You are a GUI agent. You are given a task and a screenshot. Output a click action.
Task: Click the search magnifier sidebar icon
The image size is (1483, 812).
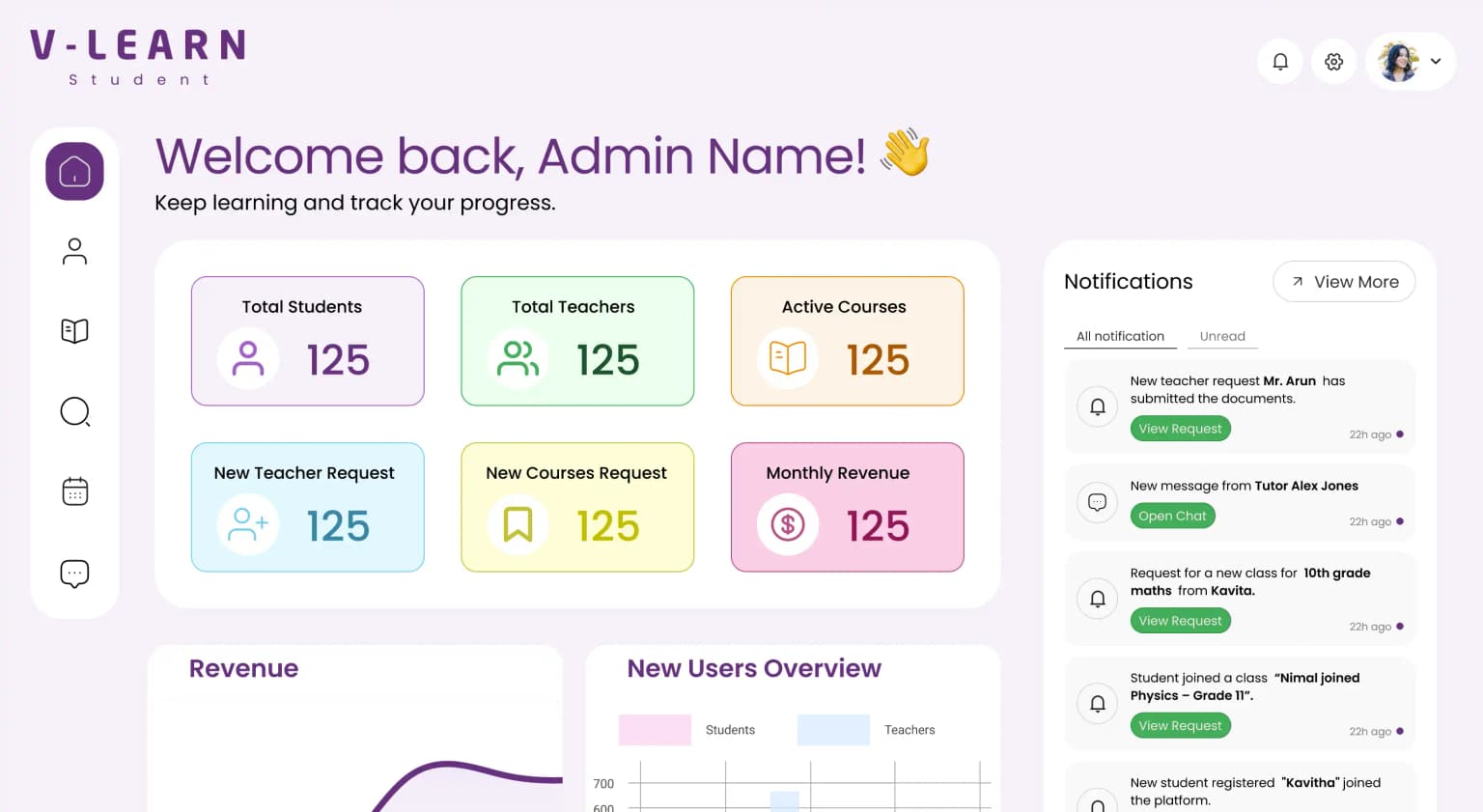[74, 412]
